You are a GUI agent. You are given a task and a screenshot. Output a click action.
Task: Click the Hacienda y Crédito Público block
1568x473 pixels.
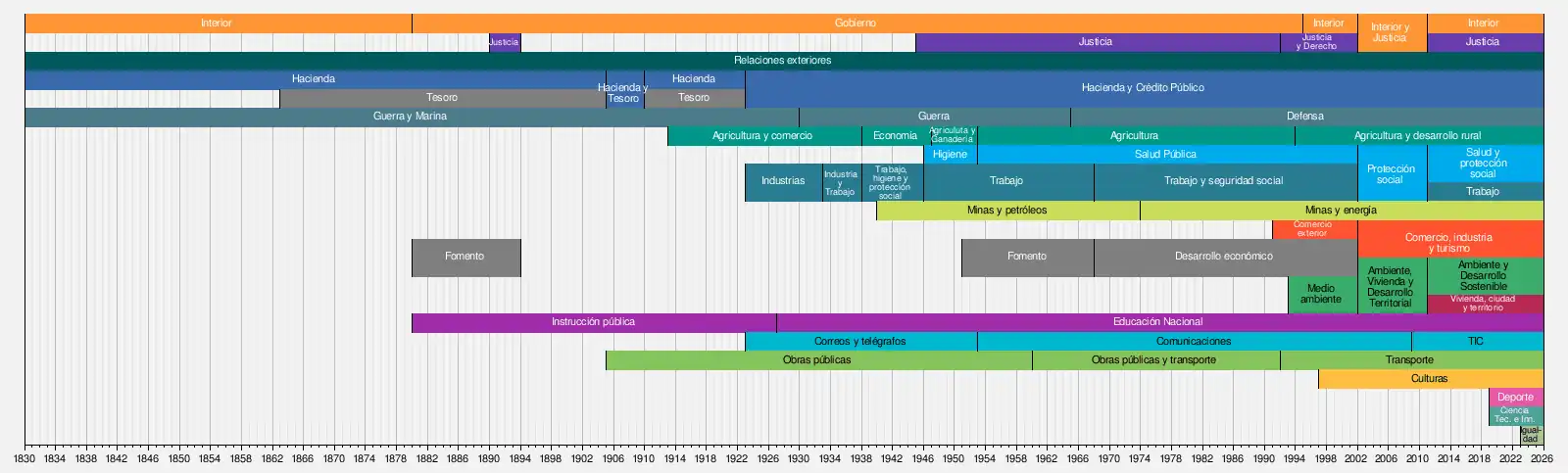point(1143,88)
